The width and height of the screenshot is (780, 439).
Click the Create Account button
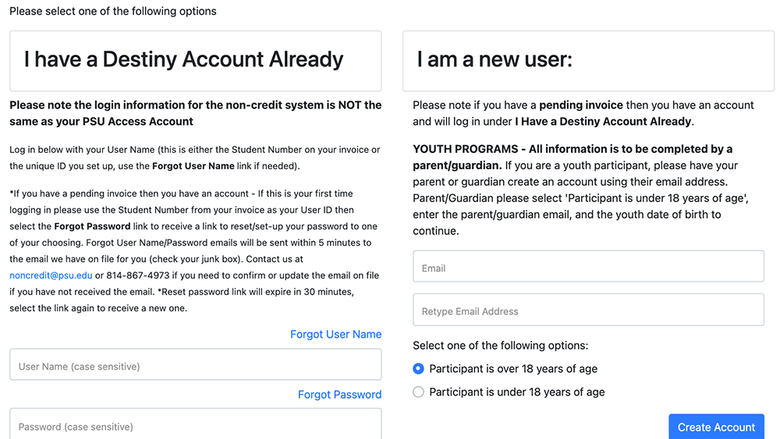[x=716, y=427]
